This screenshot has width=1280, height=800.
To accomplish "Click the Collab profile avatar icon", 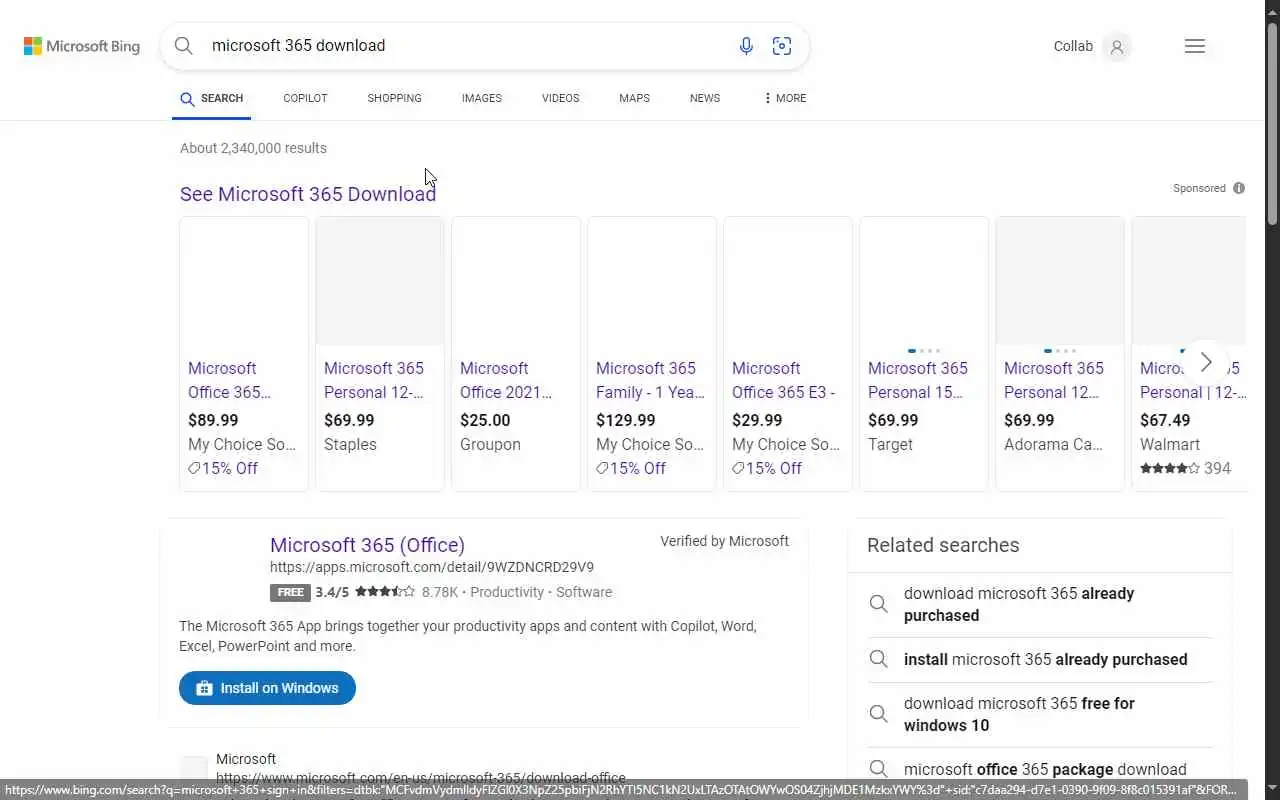I will [x=1116, y=46].
